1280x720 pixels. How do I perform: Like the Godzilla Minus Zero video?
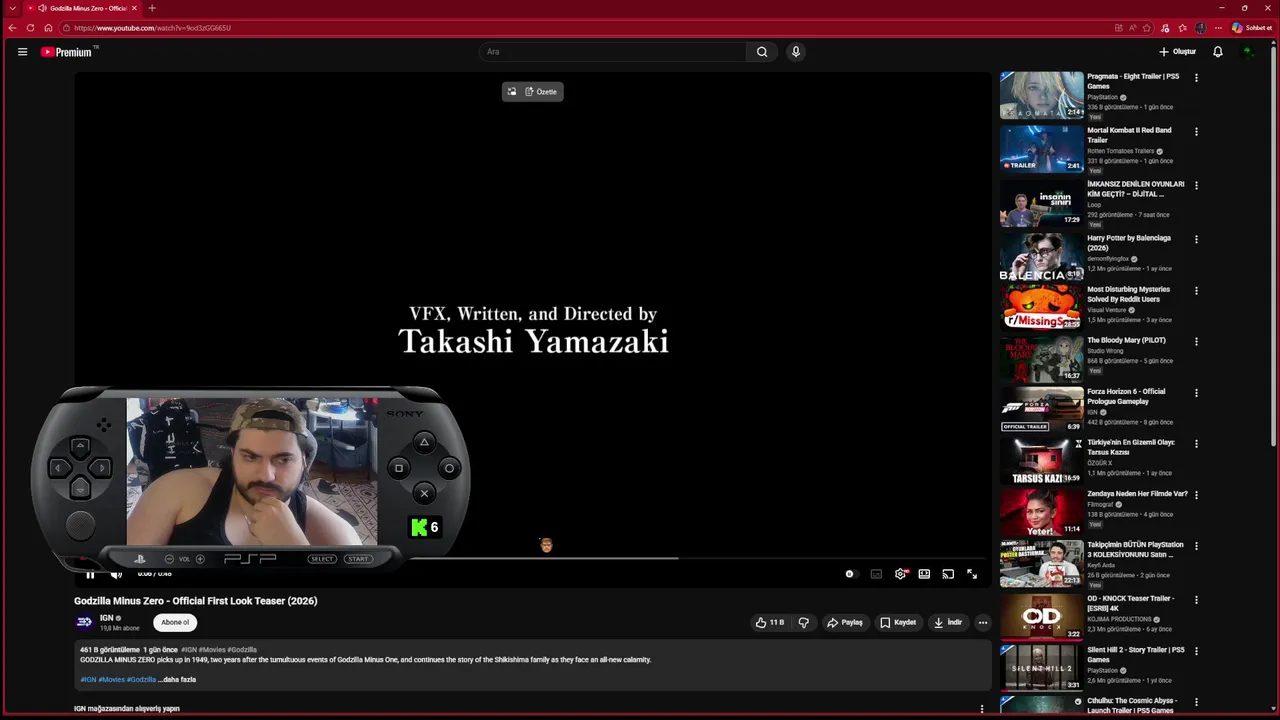pos(770,622)
